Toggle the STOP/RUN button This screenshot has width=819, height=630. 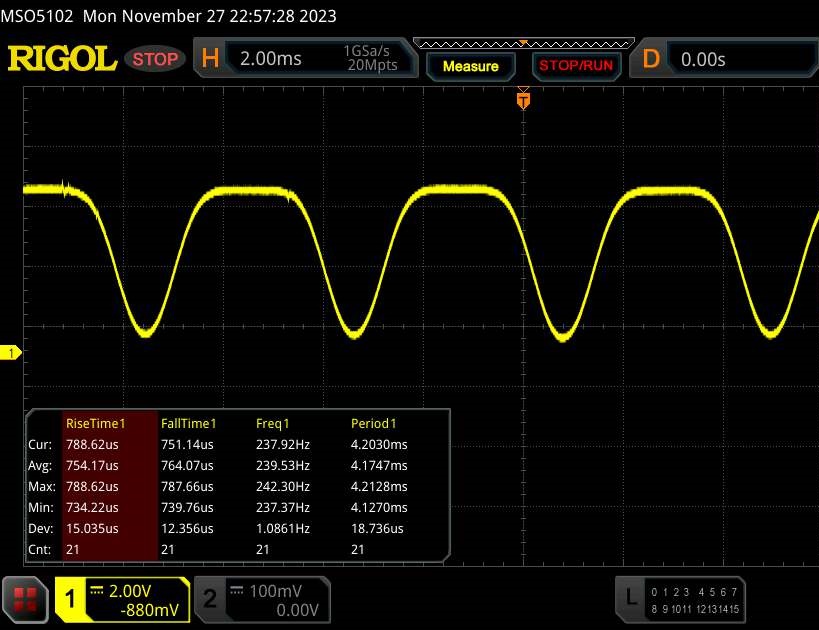pyautogui.click(x=576, y=65)
